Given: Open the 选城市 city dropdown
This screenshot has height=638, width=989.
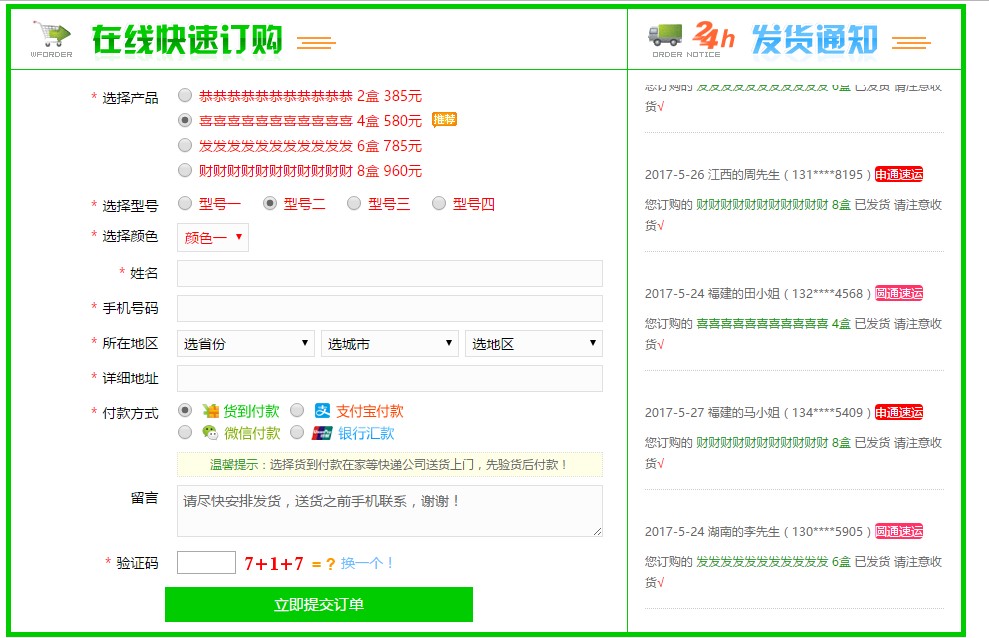Looking at the screenshot, I should tap(389, 344).
